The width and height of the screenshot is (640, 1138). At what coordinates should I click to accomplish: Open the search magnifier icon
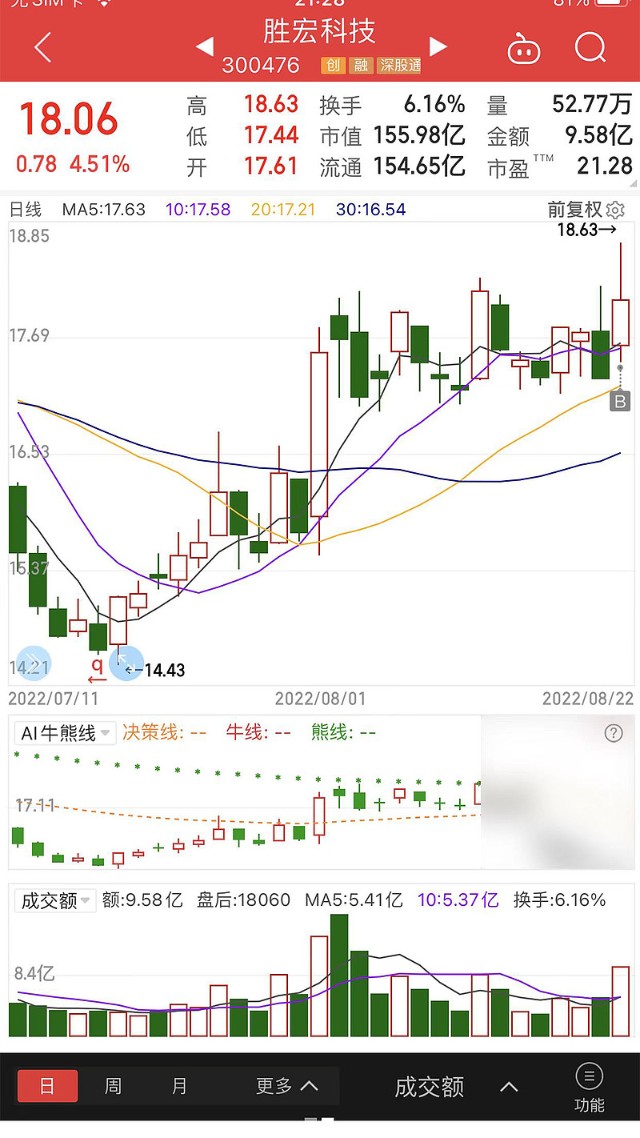(591, 47)
